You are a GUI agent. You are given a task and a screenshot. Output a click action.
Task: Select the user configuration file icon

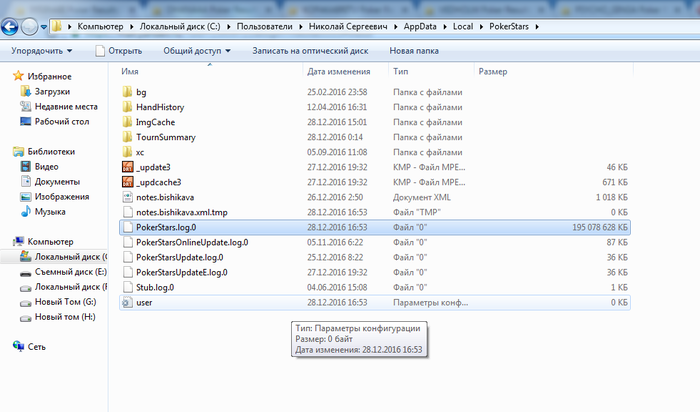pyautogui.click(x=128, y=302)
